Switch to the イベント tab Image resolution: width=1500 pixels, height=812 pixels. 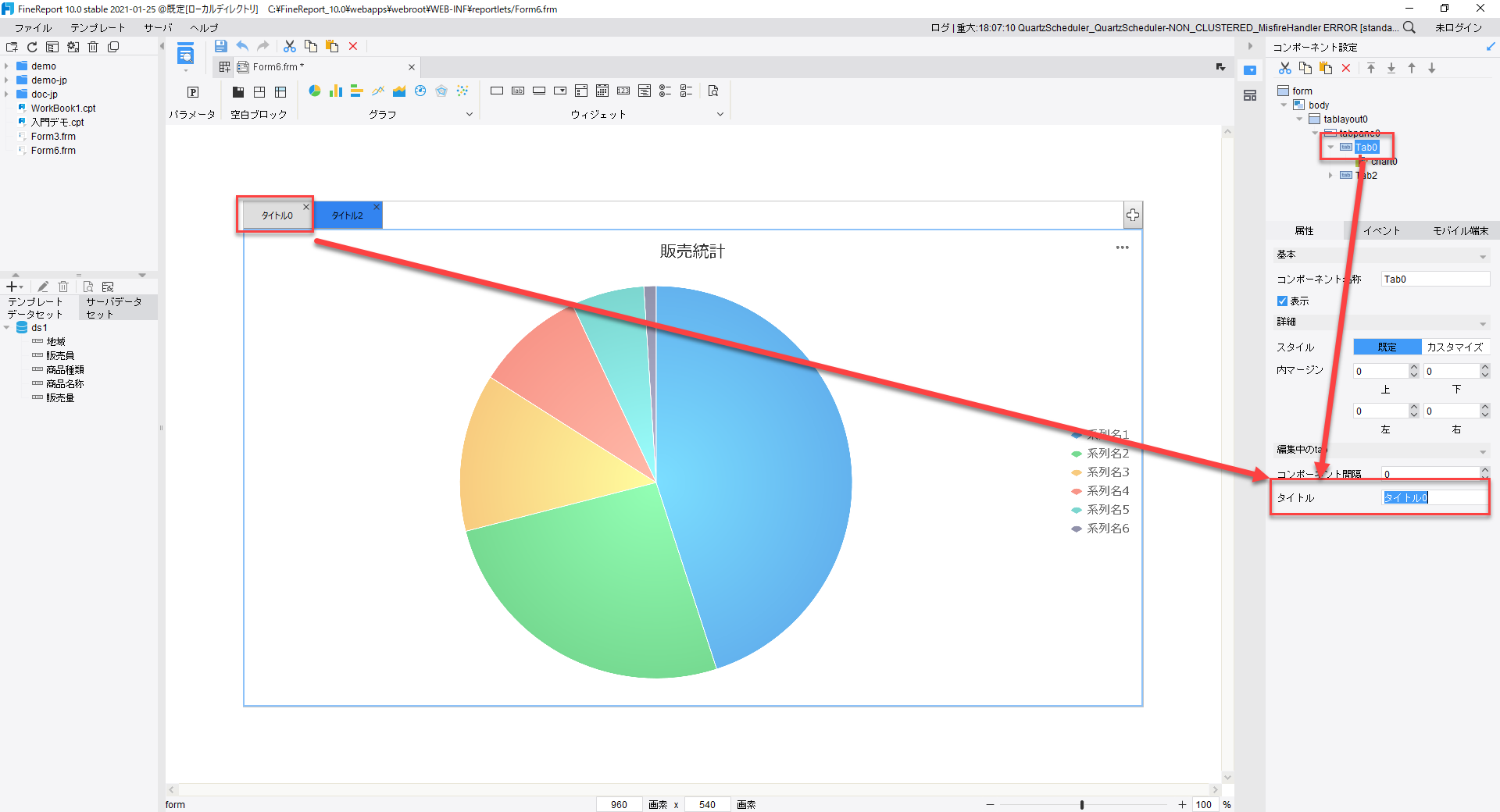click(x=1382, y=230)
